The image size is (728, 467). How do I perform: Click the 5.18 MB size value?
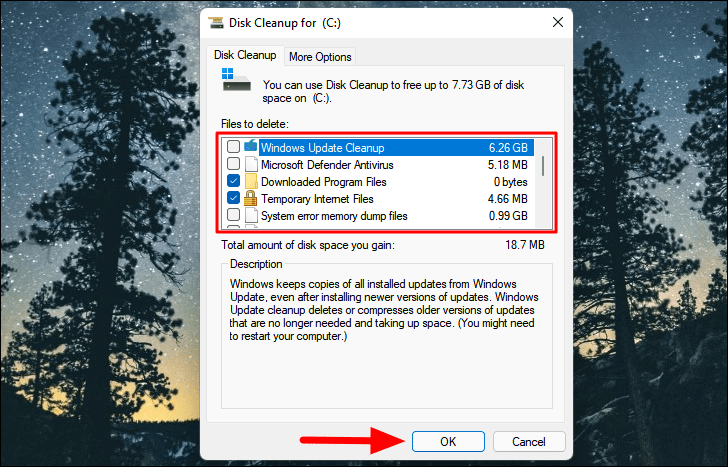[x=507, y=165]
